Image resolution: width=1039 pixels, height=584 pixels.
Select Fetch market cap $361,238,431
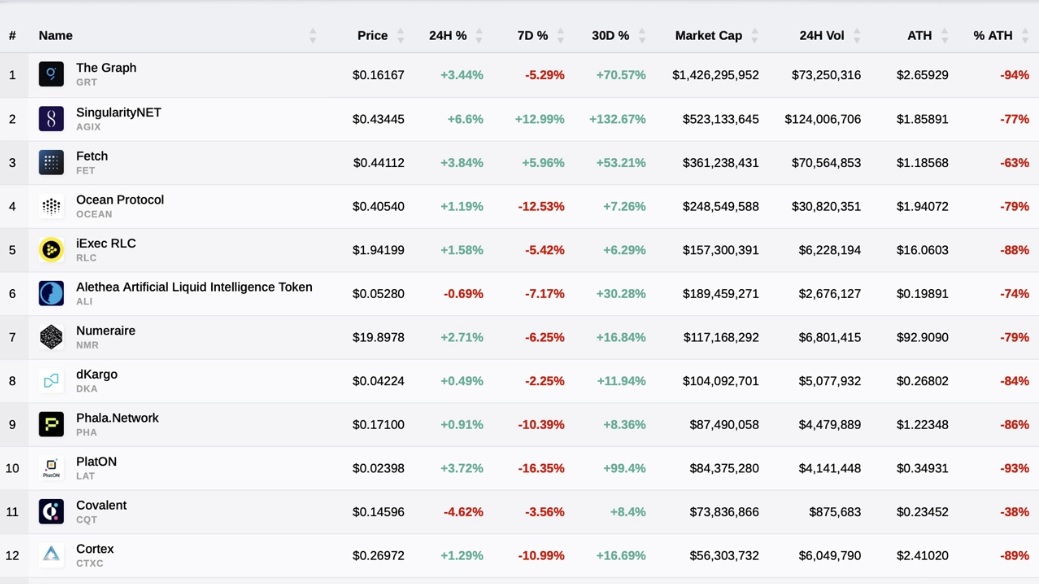pos(721,163)
